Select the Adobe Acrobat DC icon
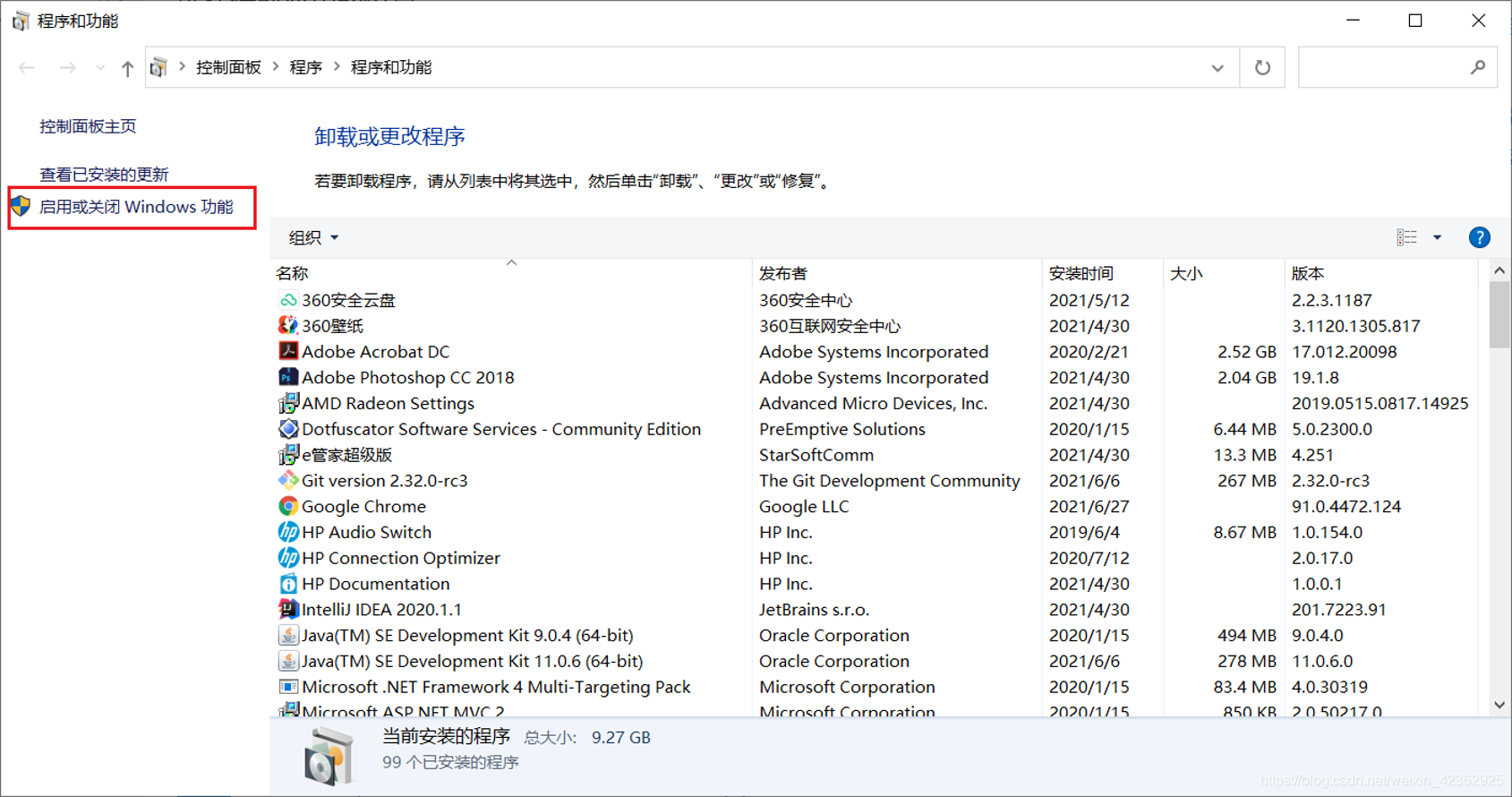This screenshot has width=1512, height=797. pyautogui.click(x=288, y=352)
